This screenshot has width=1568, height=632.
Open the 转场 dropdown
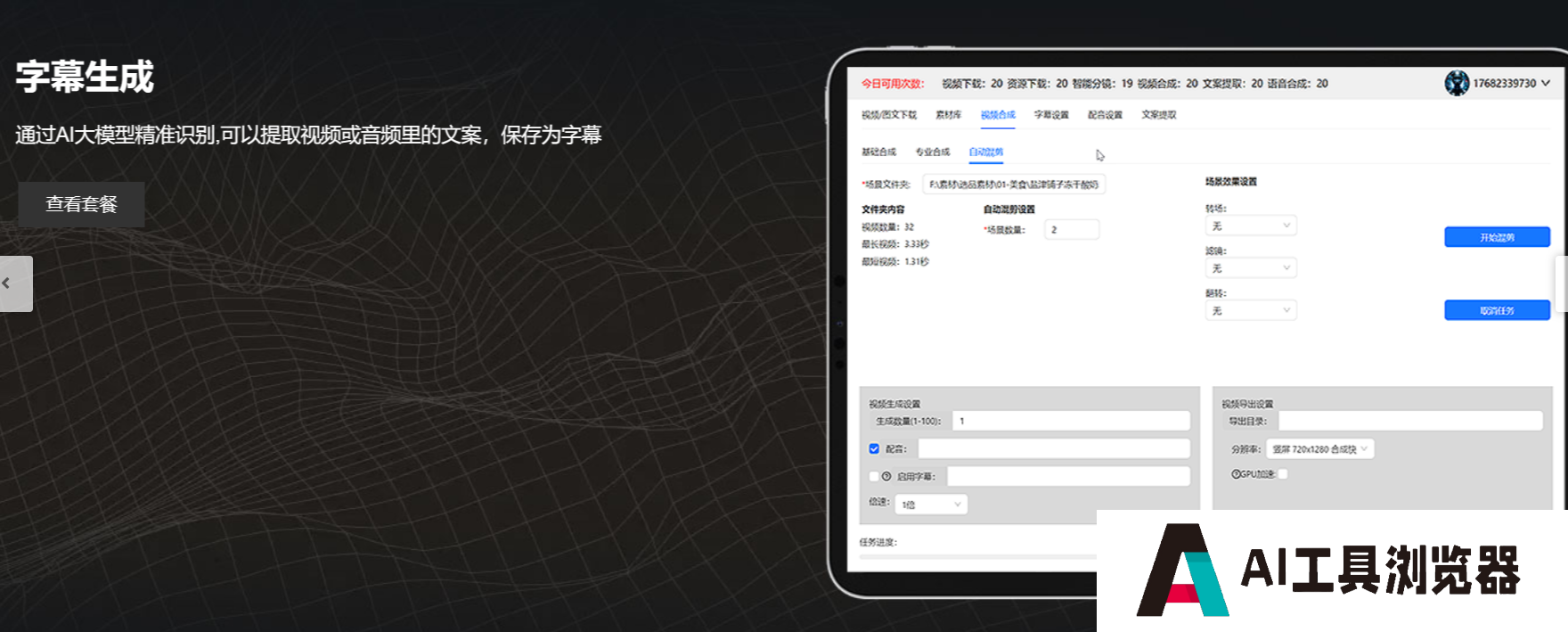(1250, 226)
